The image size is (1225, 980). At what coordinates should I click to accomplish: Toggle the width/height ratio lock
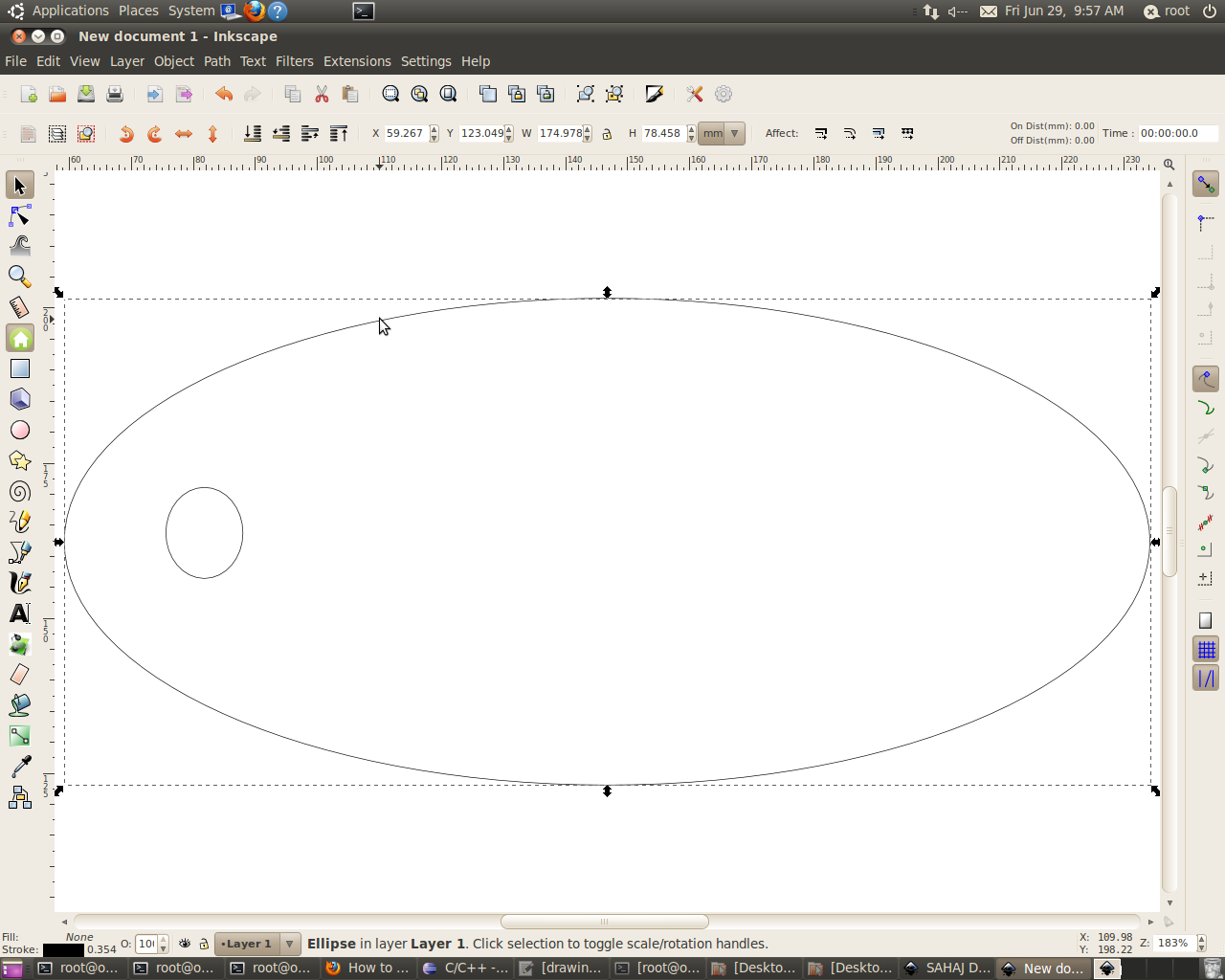[607, 134]
